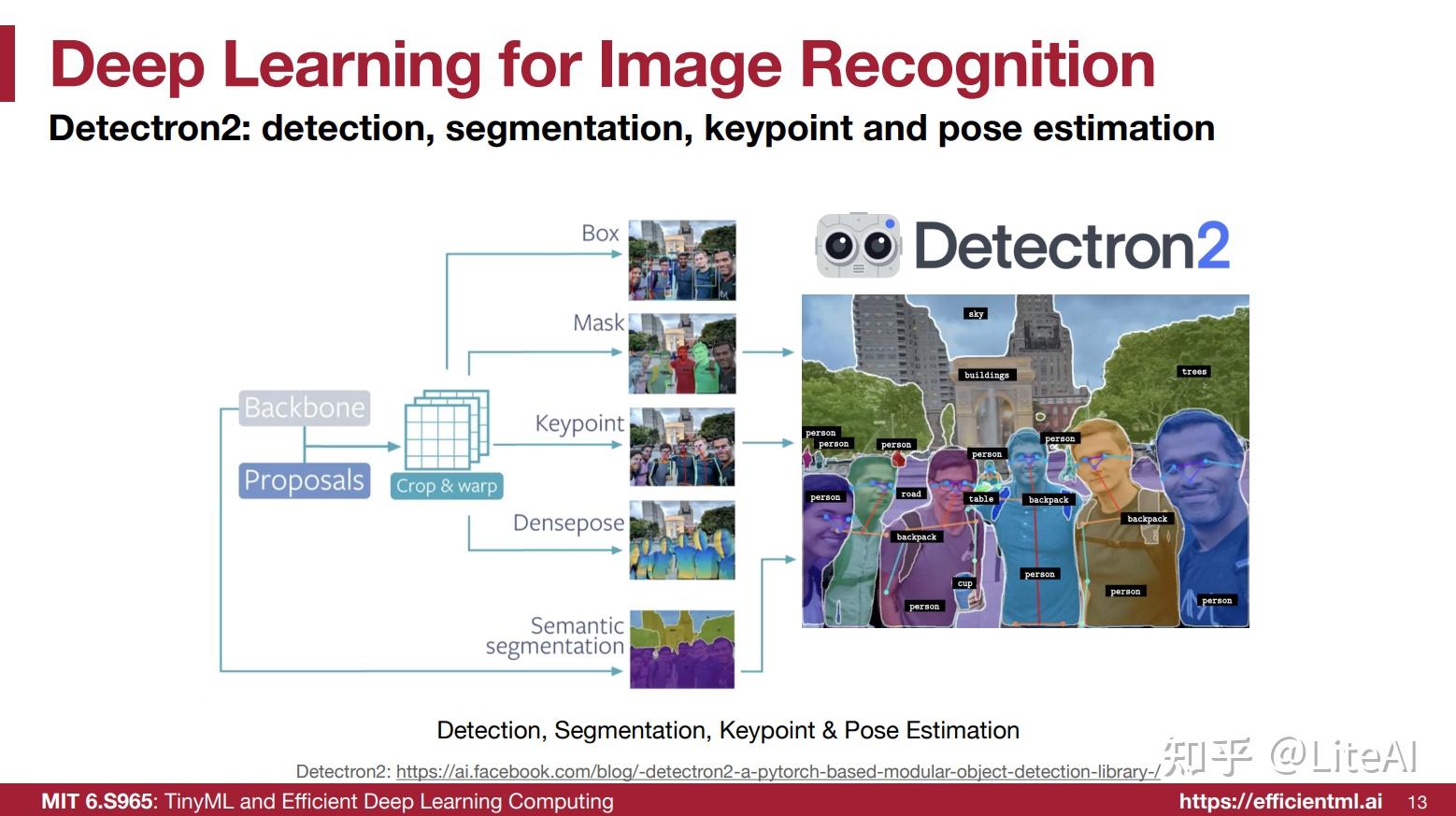
Task: Click the Detectron2 subtitle line
Action: click(x=632, y=128)
